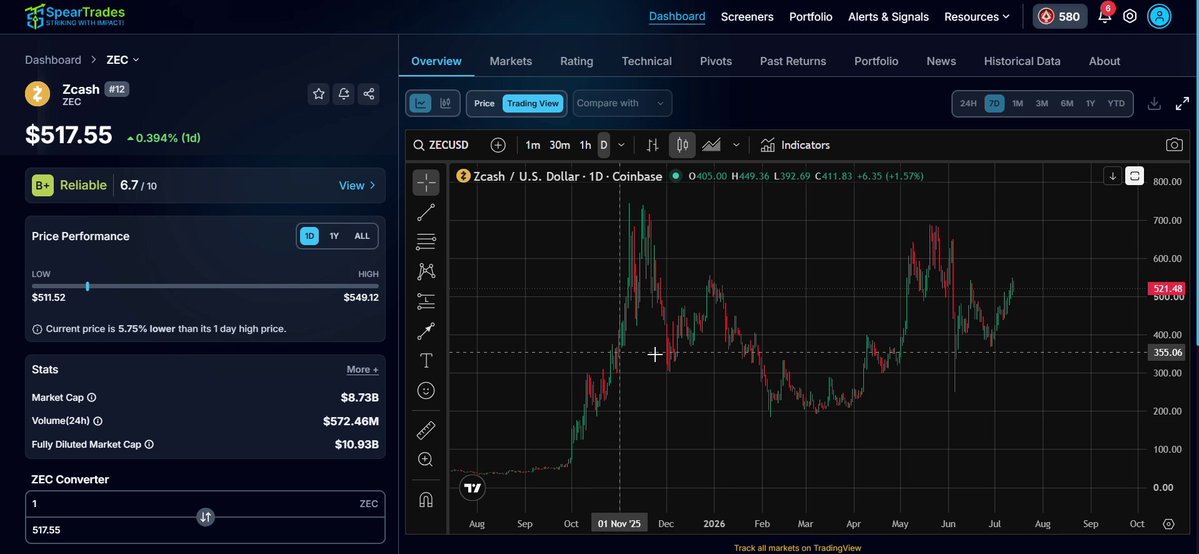Open the Compare with dropdown

point(622,103)
